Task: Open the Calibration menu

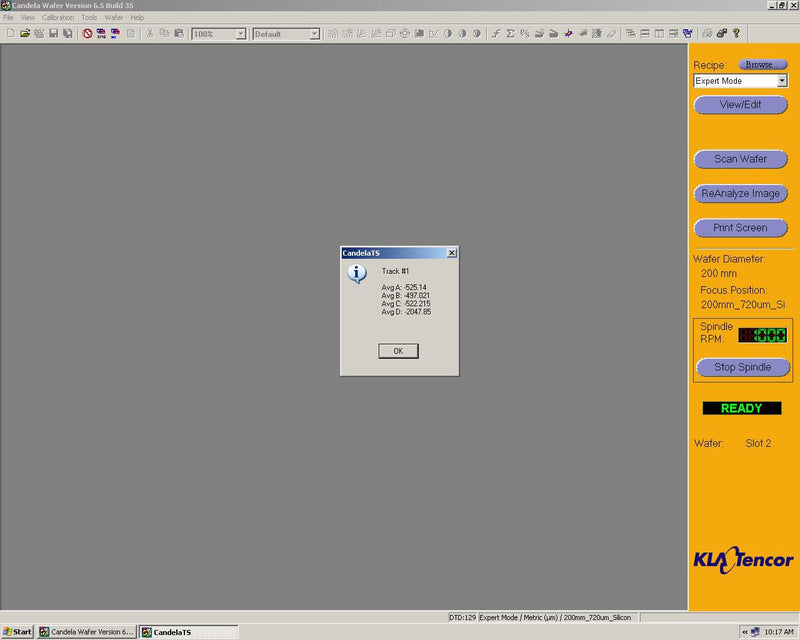Action: click(x=58, y=18)
